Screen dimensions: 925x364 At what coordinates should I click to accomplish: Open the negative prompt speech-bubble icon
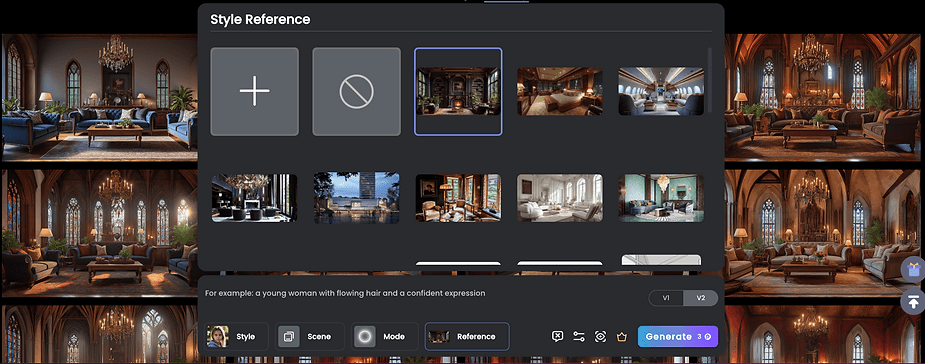(x=557, y=336)
